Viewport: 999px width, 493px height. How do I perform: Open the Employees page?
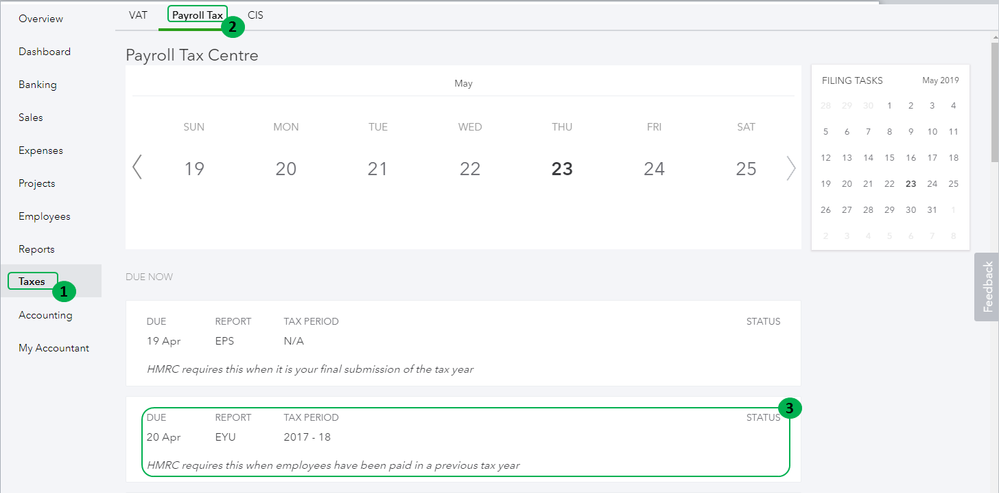44,217
